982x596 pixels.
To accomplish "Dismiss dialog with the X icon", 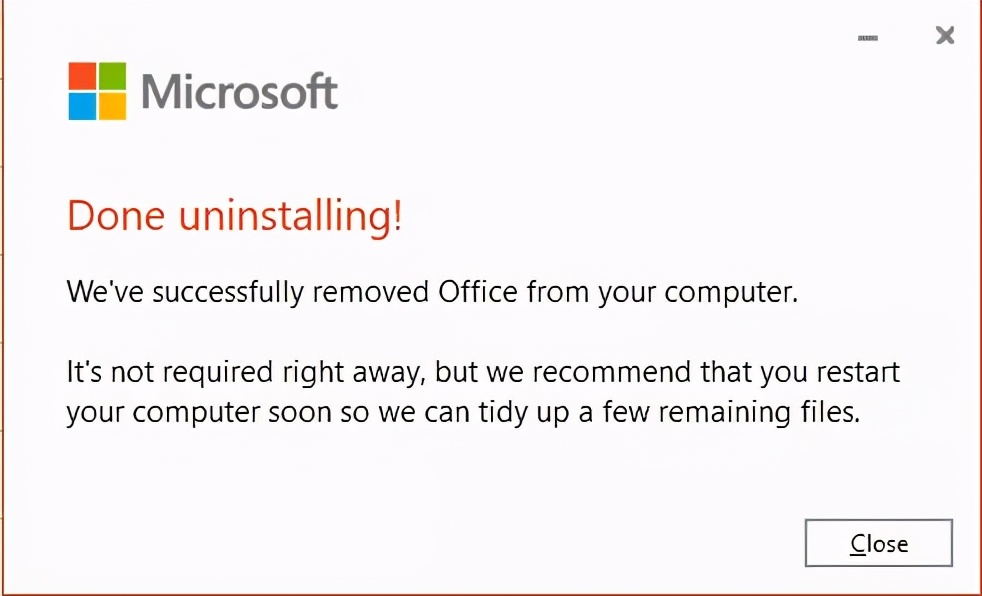I will pyautogui.click(x=945, y=36).
